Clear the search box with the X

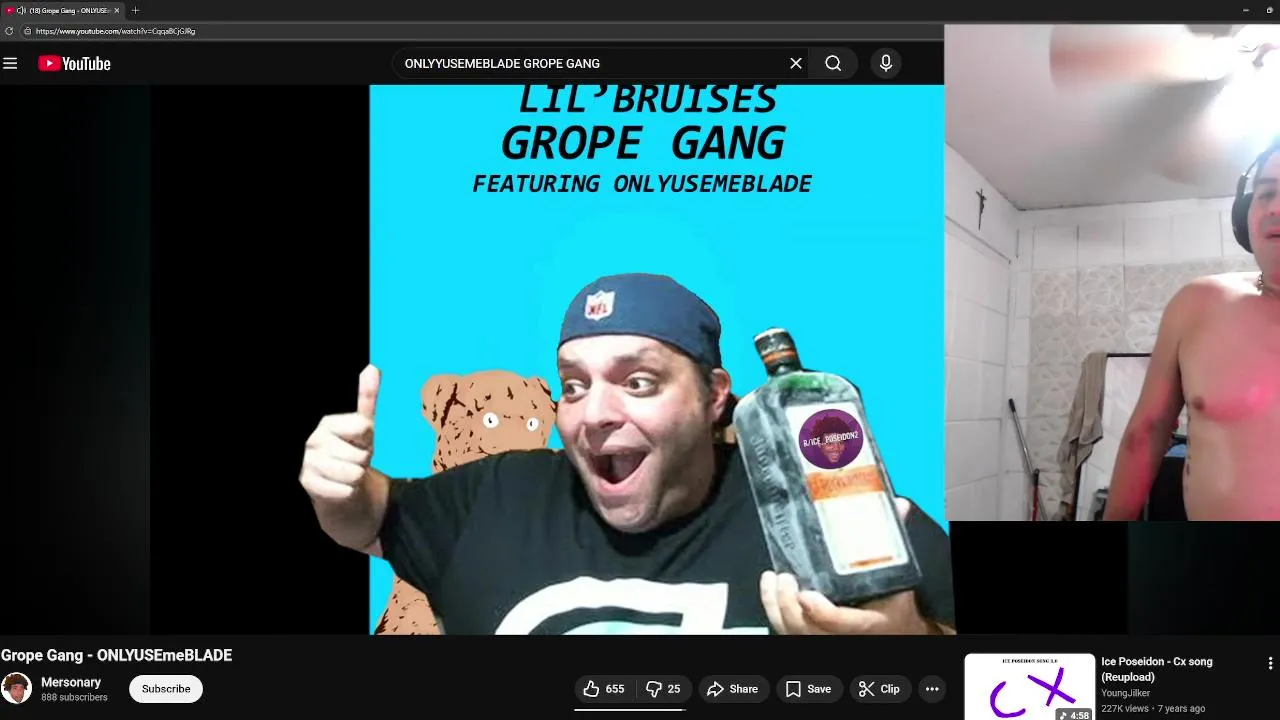click(x=796, y=63)
